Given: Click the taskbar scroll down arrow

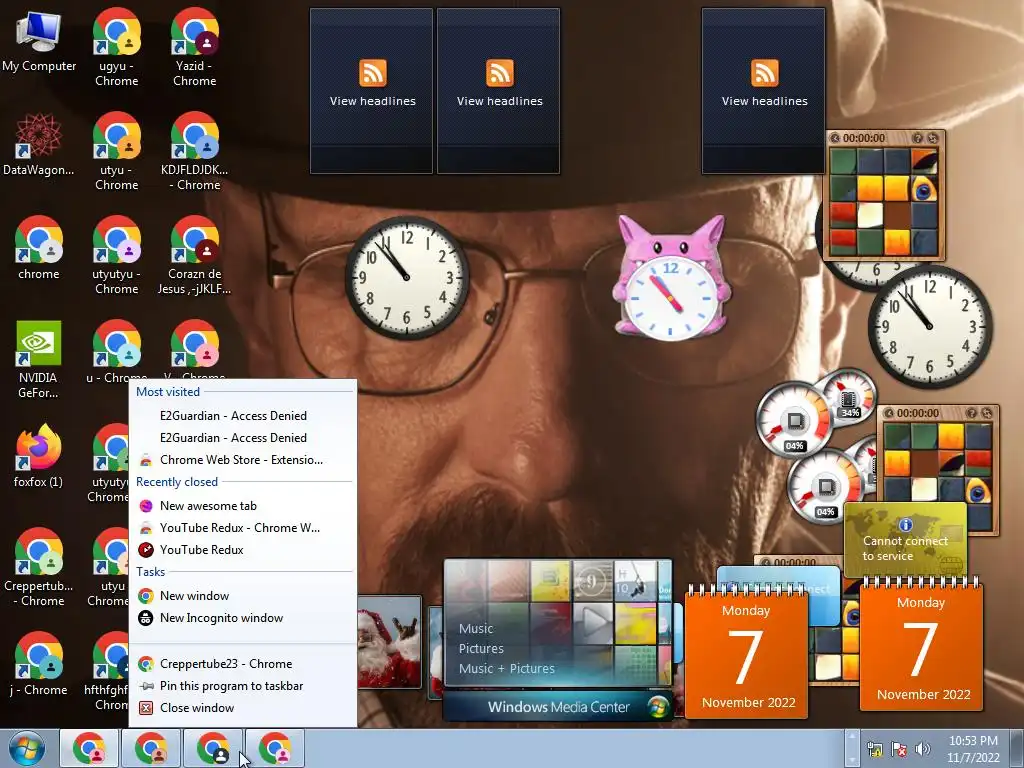Looking at the screenshot, I should 850,758.
